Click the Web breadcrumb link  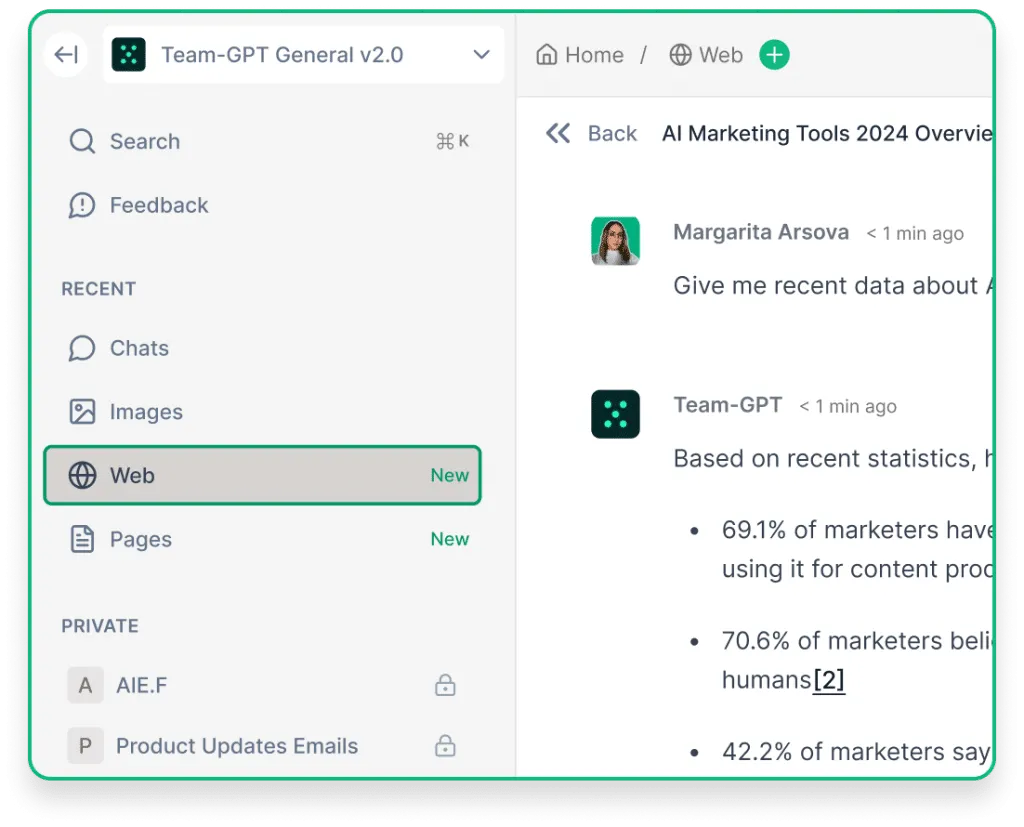point(706,55)
